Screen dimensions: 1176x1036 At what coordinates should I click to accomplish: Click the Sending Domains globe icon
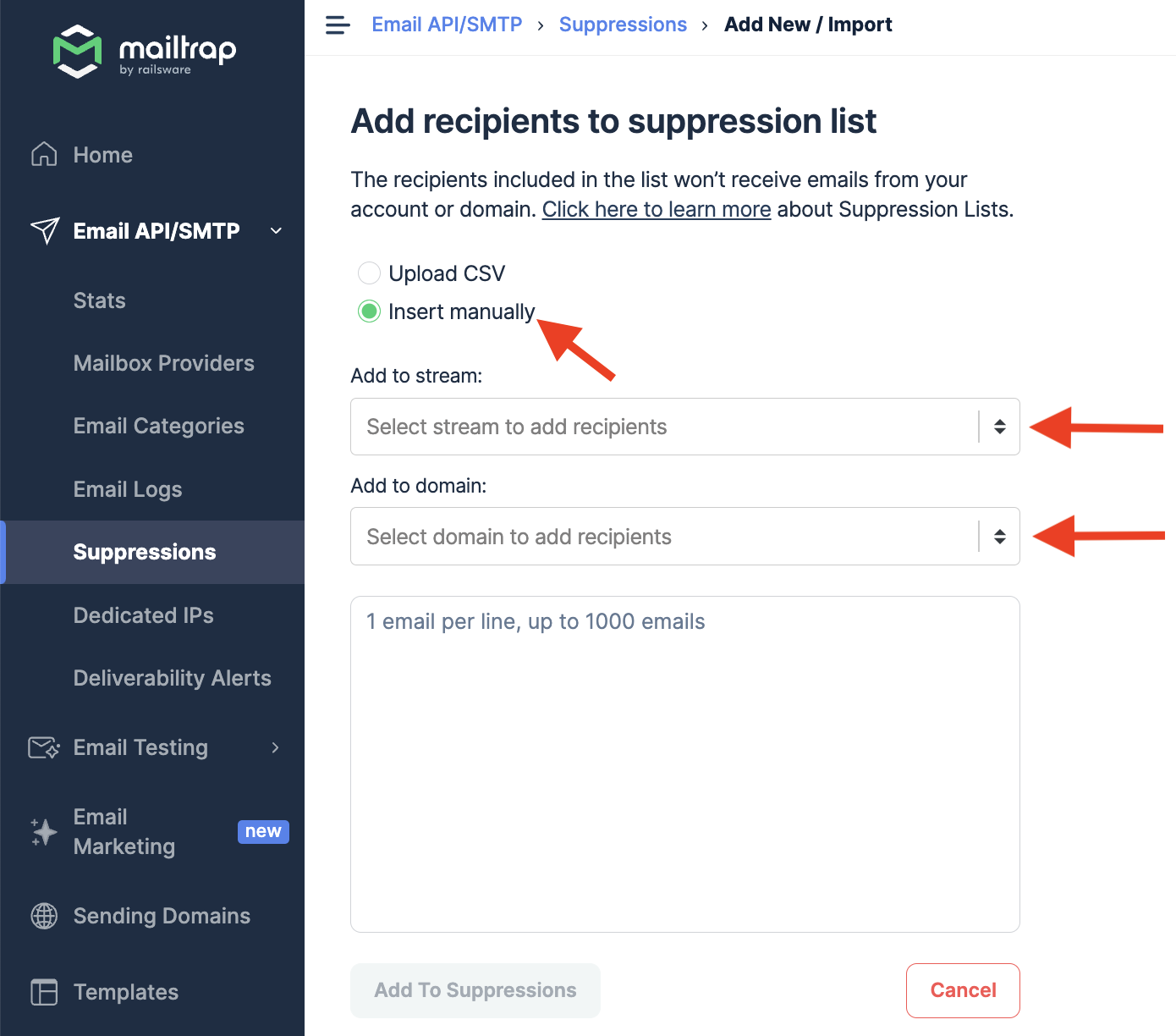tap(44, 916)
